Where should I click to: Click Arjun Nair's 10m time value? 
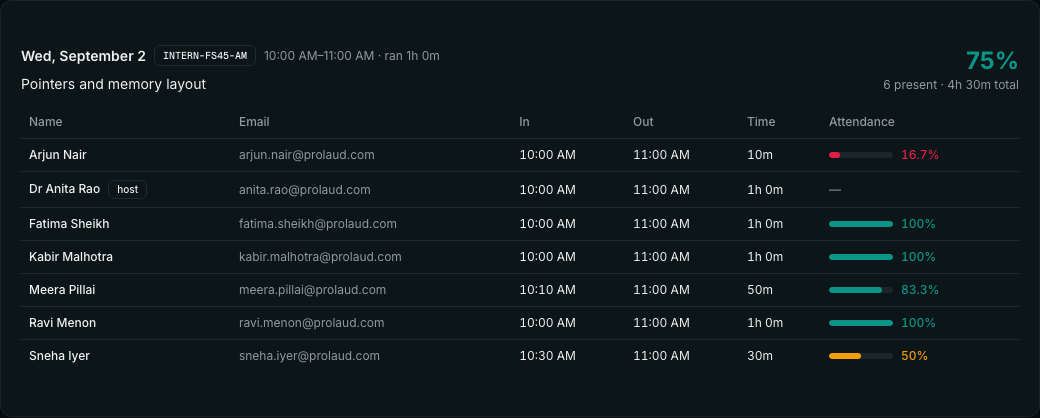click(760, 155)
